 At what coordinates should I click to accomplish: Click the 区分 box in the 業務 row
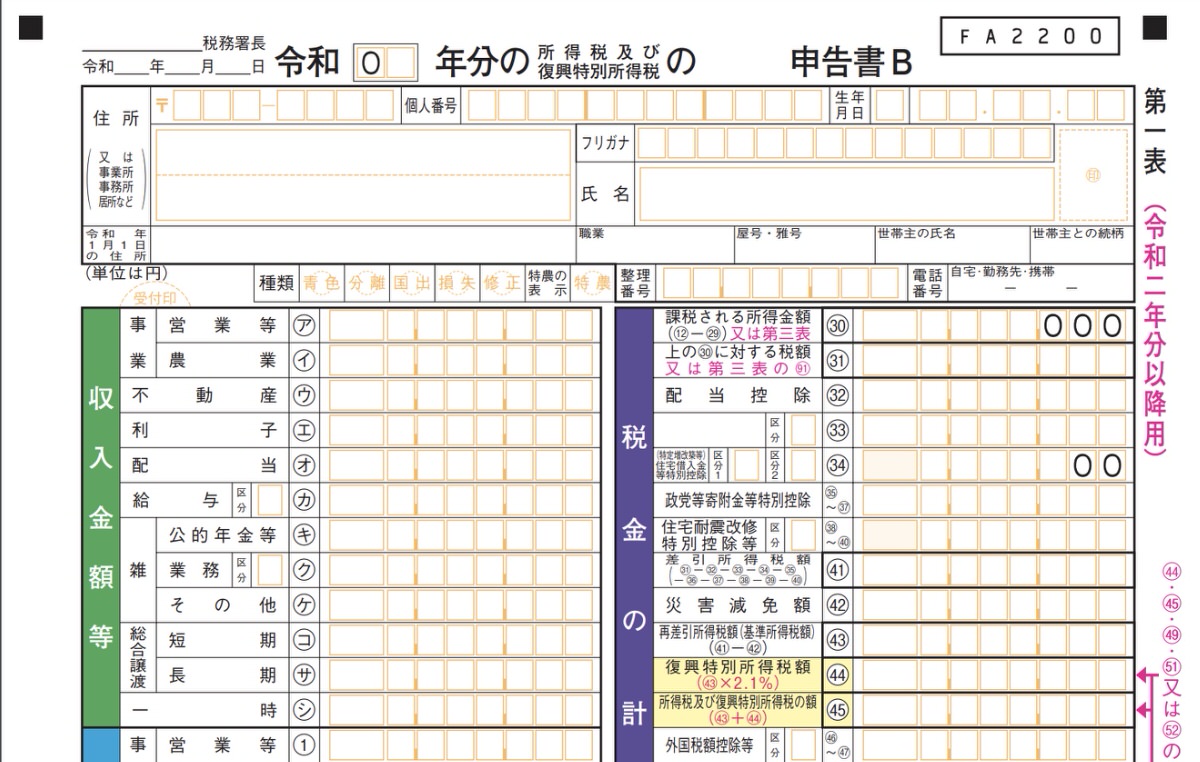coord(269,570)
